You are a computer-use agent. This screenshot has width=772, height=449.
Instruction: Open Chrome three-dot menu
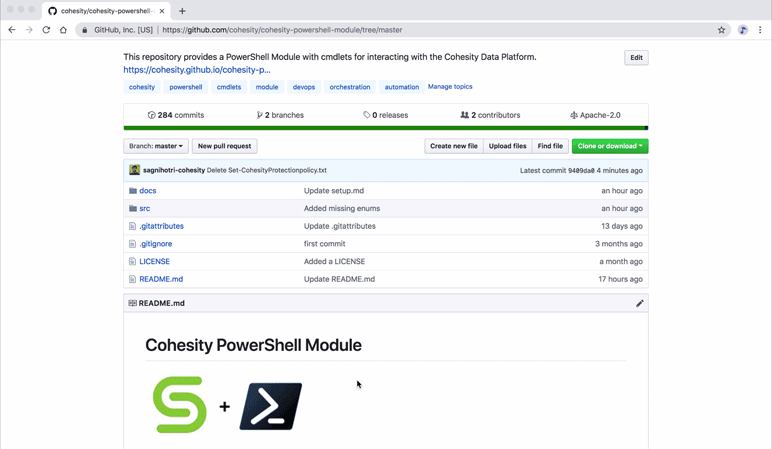760,30
